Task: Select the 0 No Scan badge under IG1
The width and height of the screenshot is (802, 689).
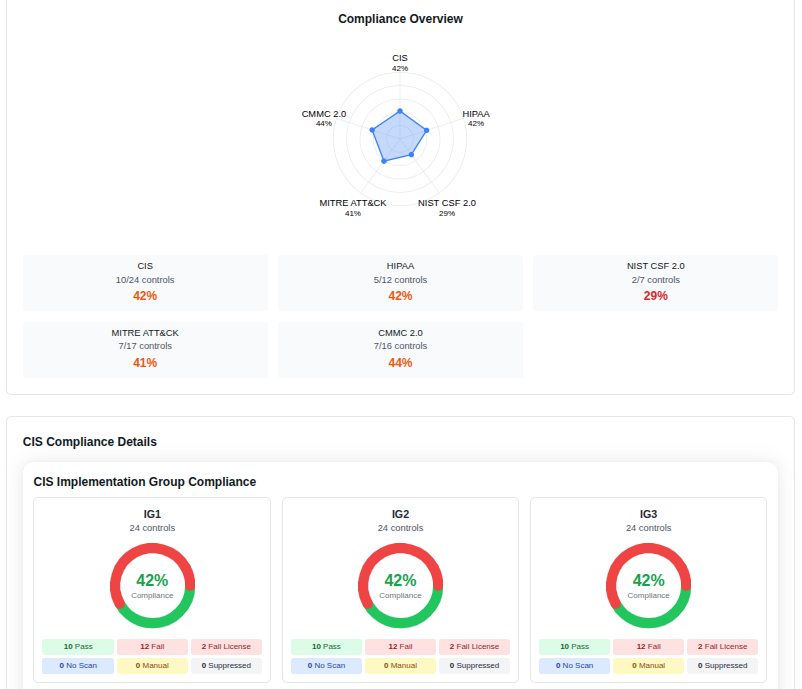Action: [78, 665]
